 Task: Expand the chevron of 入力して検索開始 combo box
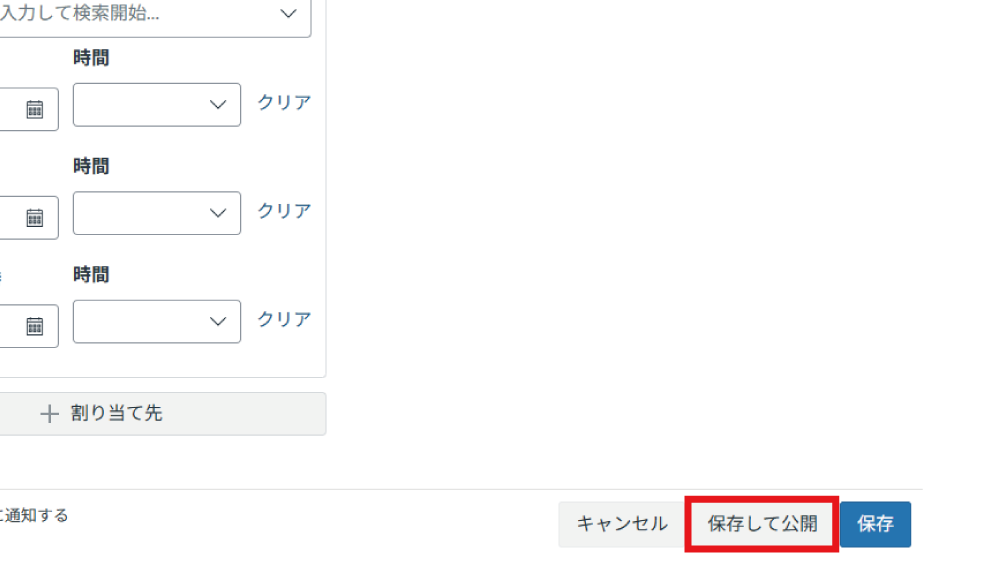[x=288, y=13]
